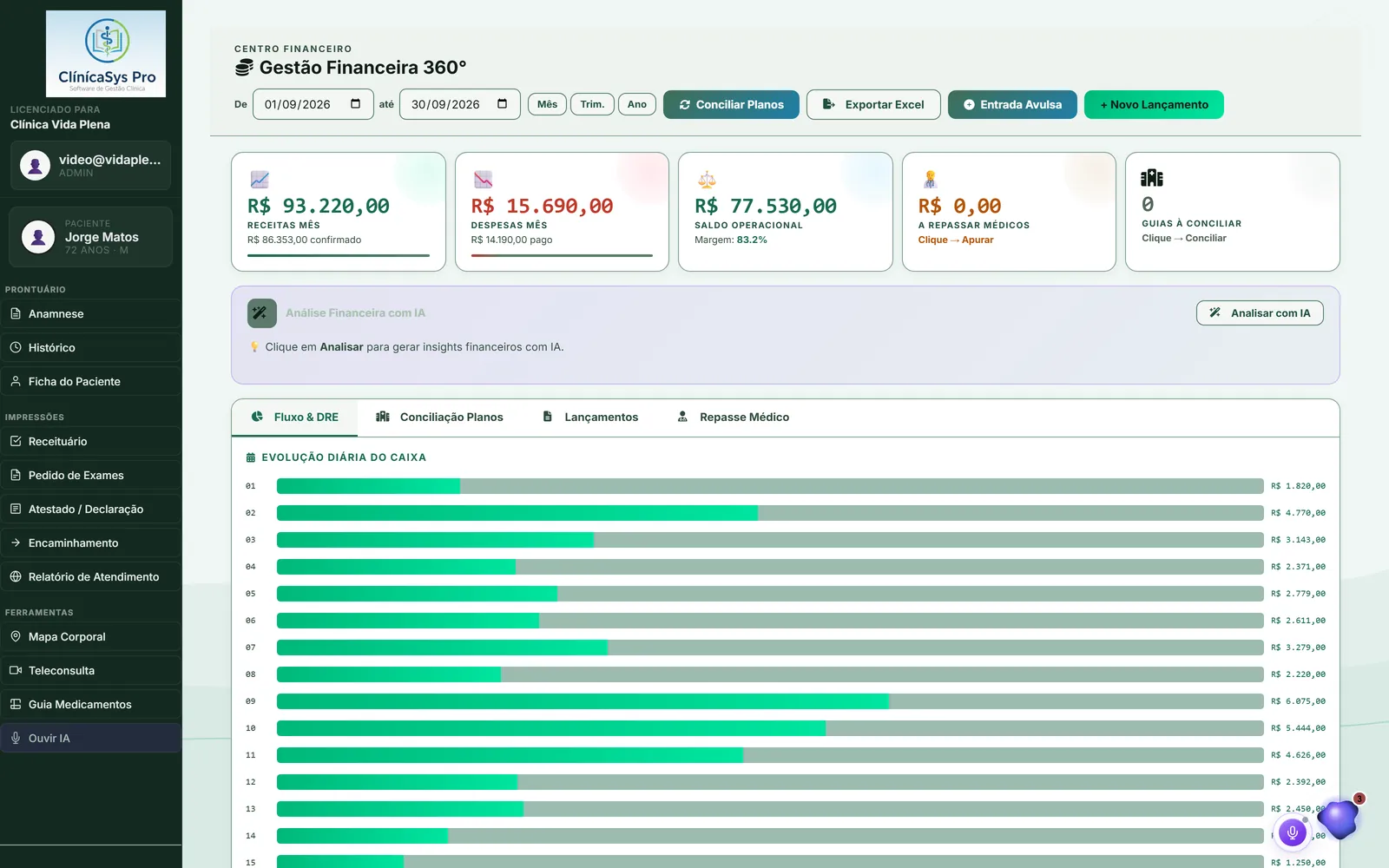Switch to Fluxo & DRE tab

[294, 418]
